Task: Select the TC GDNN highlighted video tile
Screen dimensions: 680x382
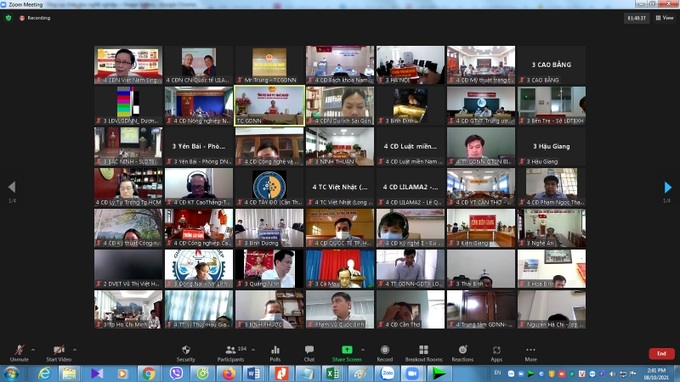Action: click(x=269, y=106)
